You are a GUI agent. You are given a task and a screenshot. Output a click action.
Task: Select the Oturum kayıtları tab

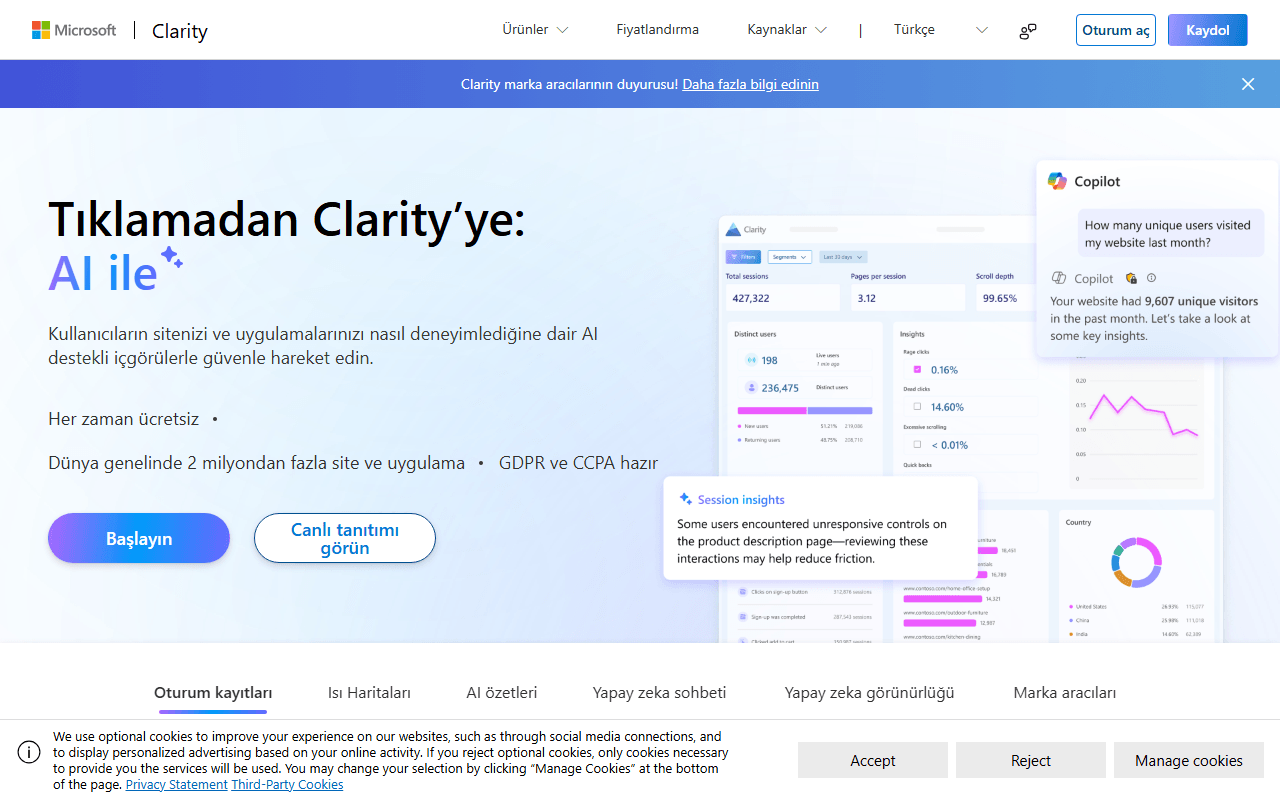click(x=213, y=693)
